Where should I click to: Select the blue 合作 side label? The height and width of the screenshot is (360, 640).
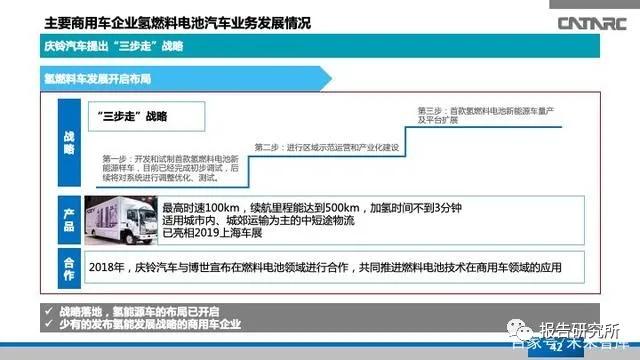pyautogui.click(x=69, y=268)
